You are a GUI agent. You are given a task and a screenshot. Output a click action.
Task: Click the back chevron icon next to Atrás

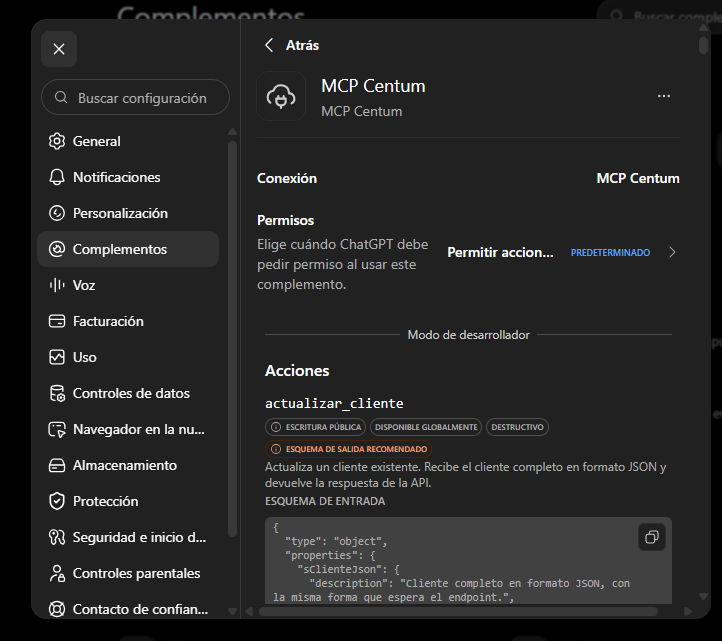[x=269, y=45]
